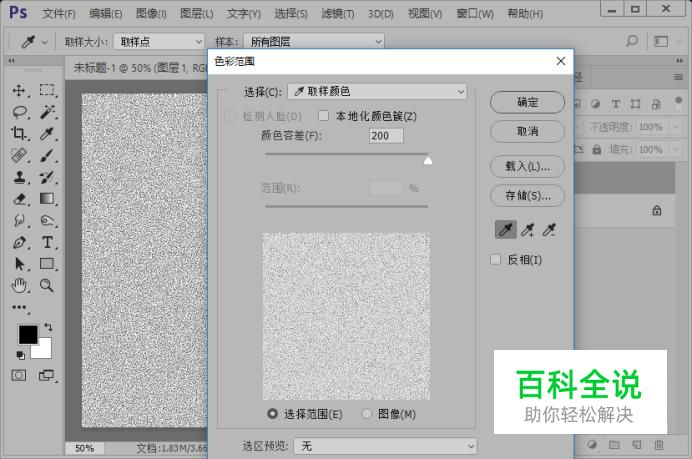Select the Rectangular Marquee tool
This screenshot has width=692, height=459.
tap(47, 90)
